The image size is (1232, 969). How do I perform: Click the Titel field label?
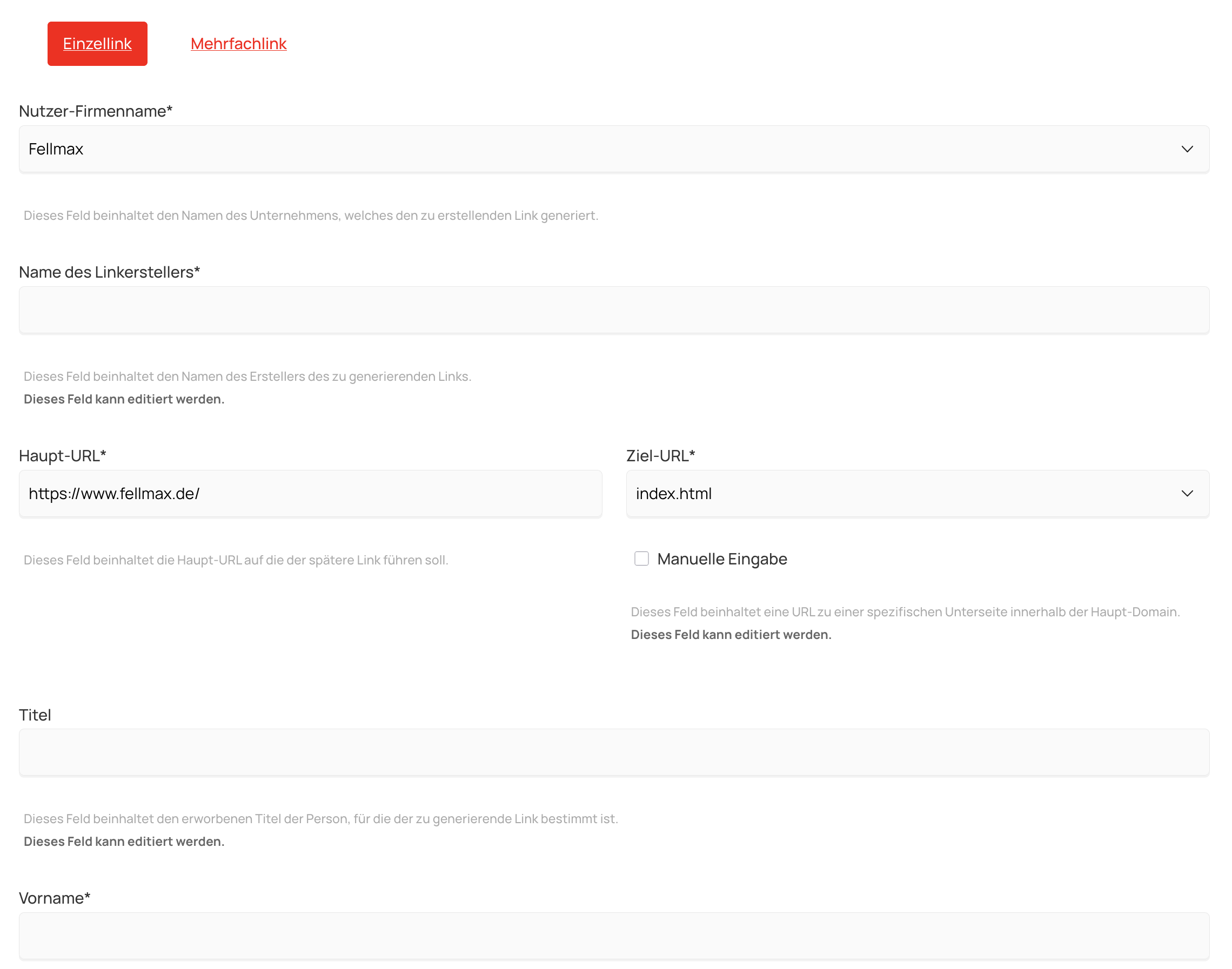[35, 715]
